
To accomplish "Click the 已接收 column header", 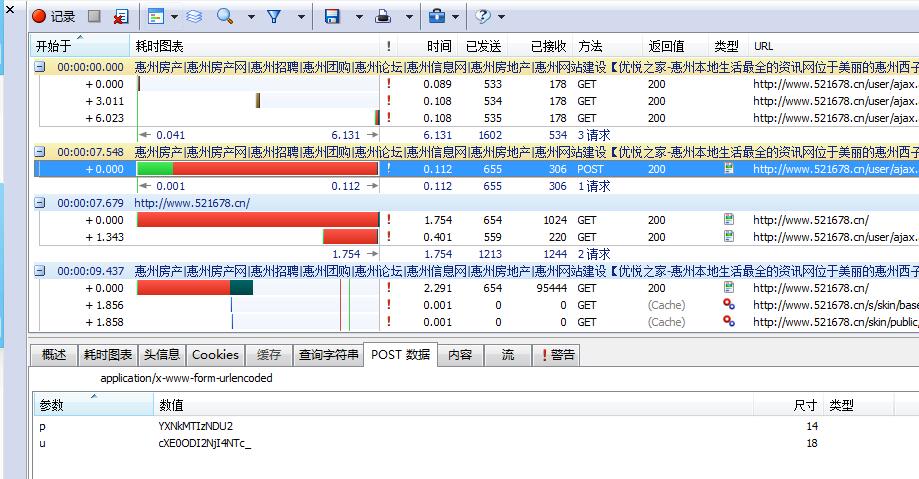I will (540, 46).
